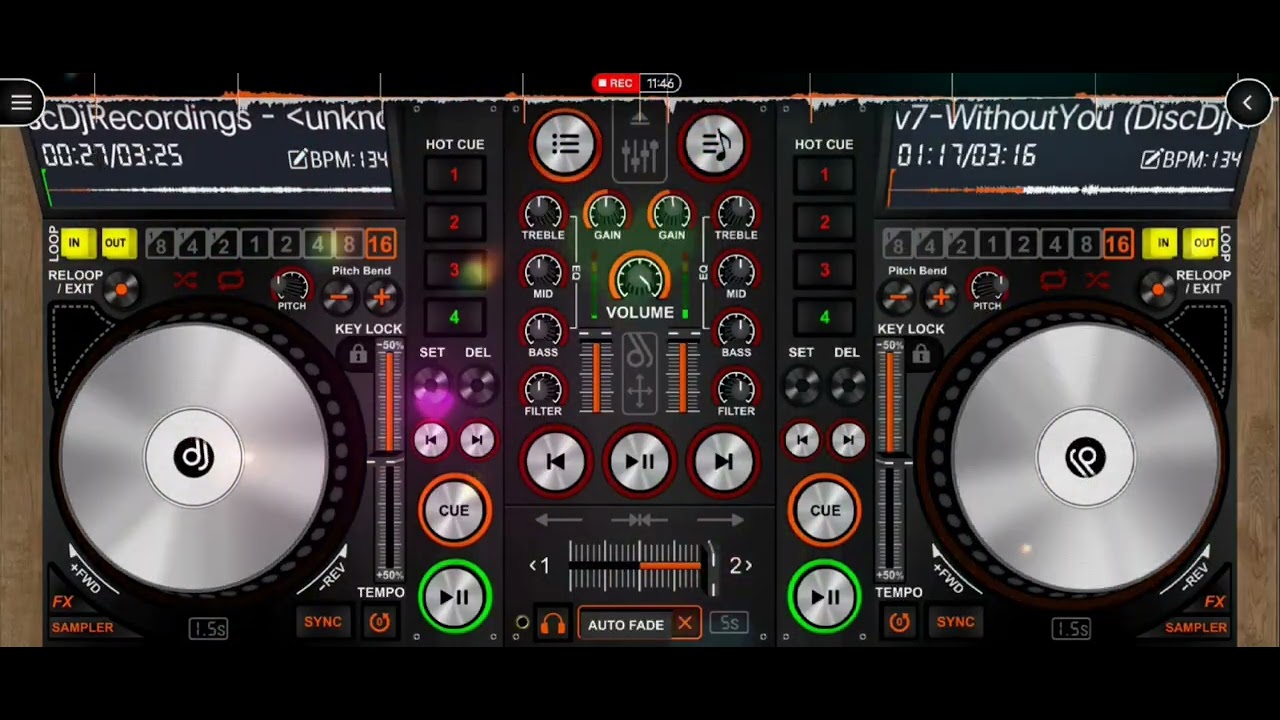Disable AUTO FADE with X
This screenshot has width=1280, height=720.
pos(685,624)
